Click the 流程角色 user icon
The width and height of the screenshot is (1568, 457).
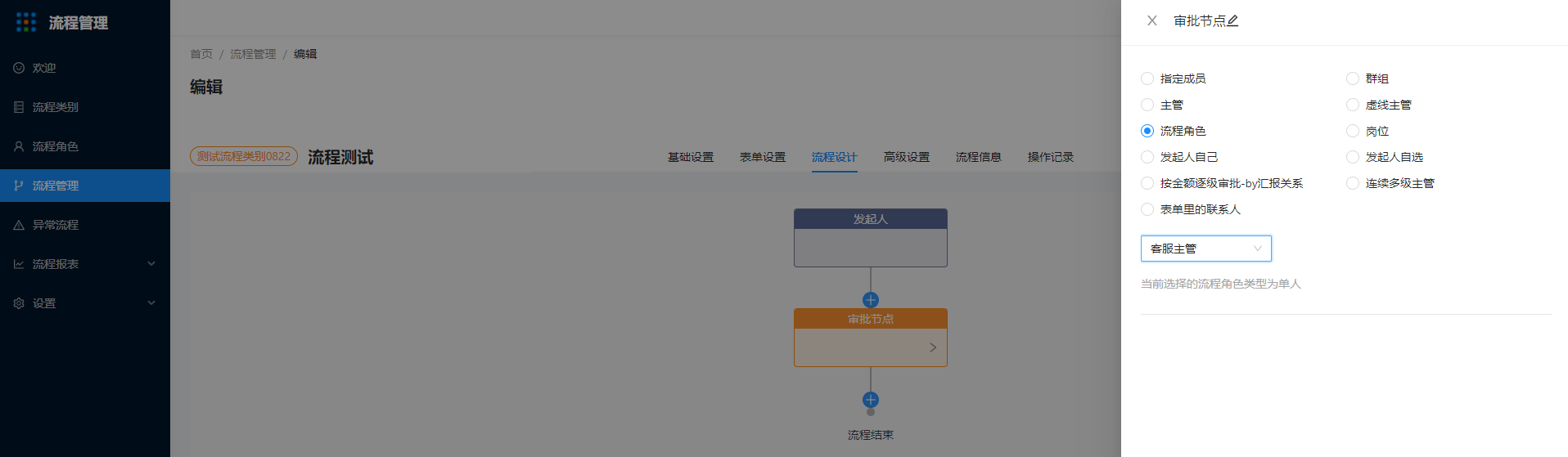coord(19,146)
